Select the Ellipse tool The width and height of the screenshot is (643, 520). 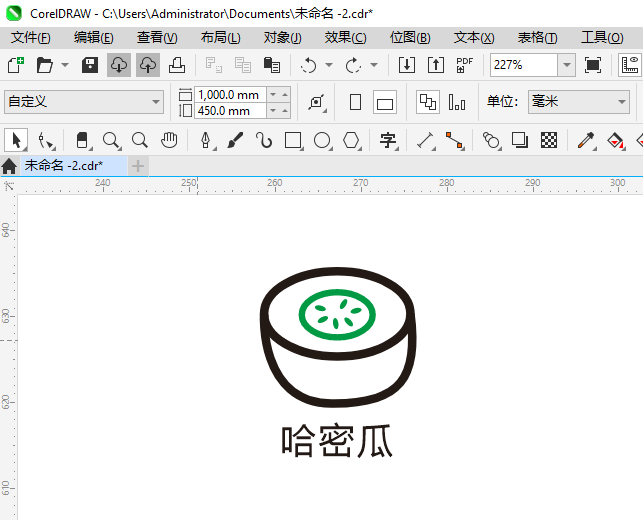[322, 140]
